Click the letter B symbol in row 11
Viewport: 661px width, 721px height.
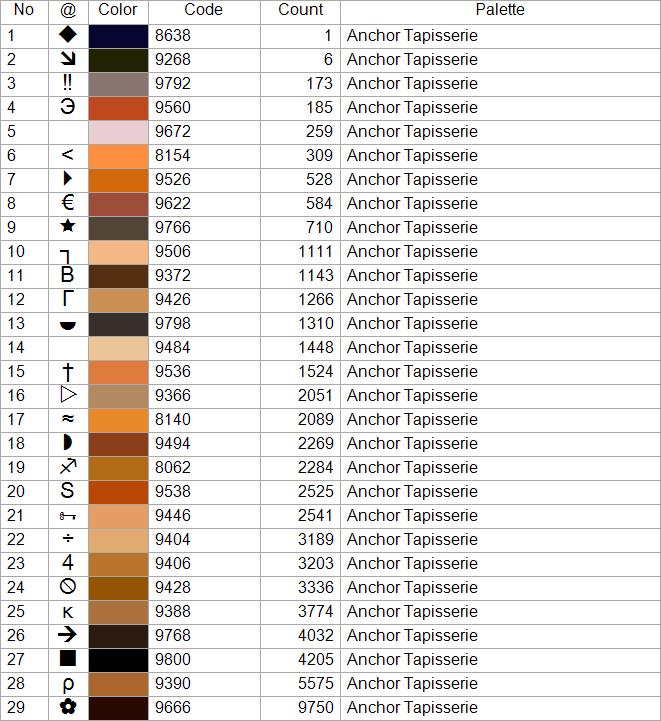68,275
